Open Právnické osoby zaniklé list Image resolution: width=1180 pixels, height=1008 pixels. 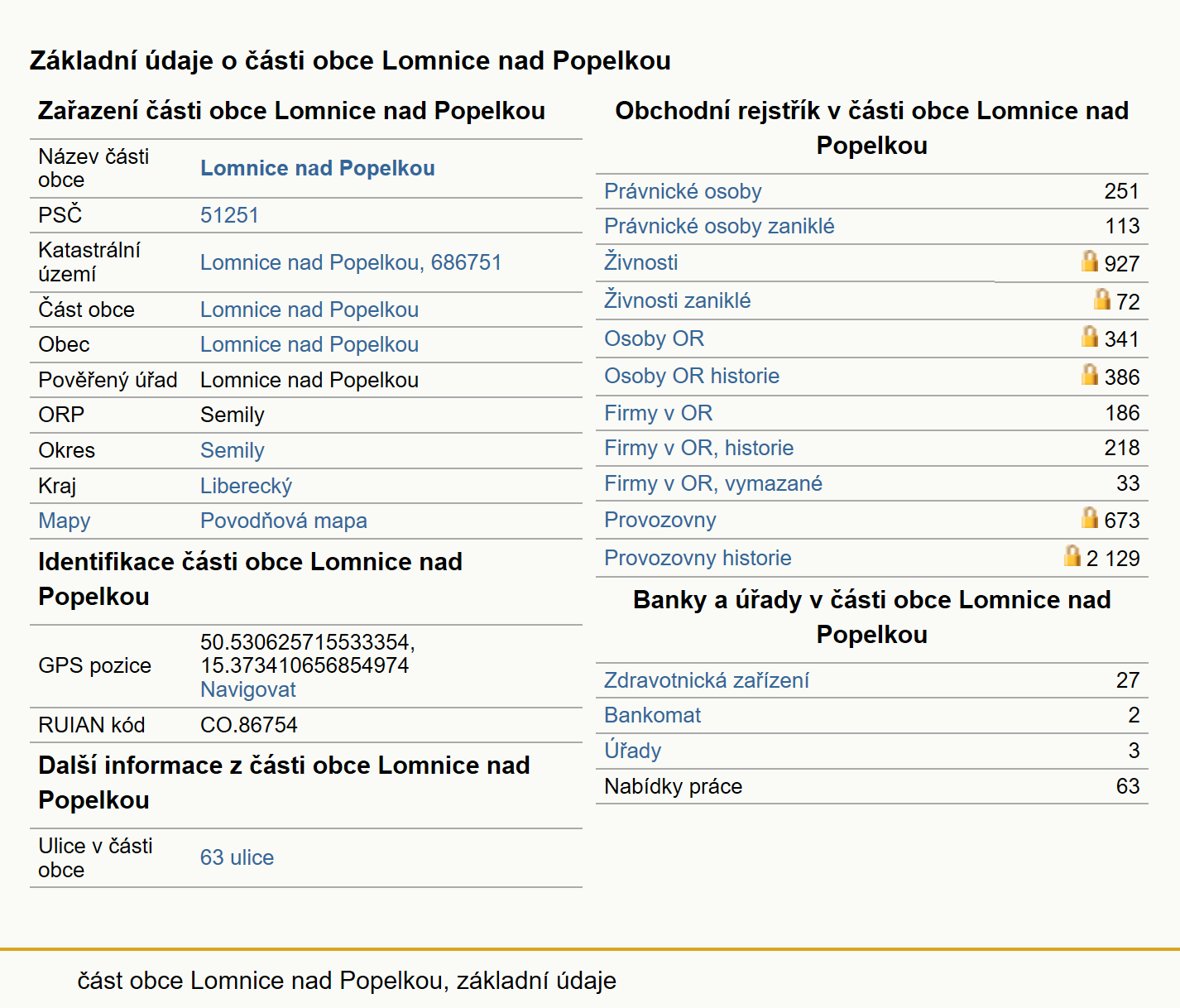(x=719, y=226)
